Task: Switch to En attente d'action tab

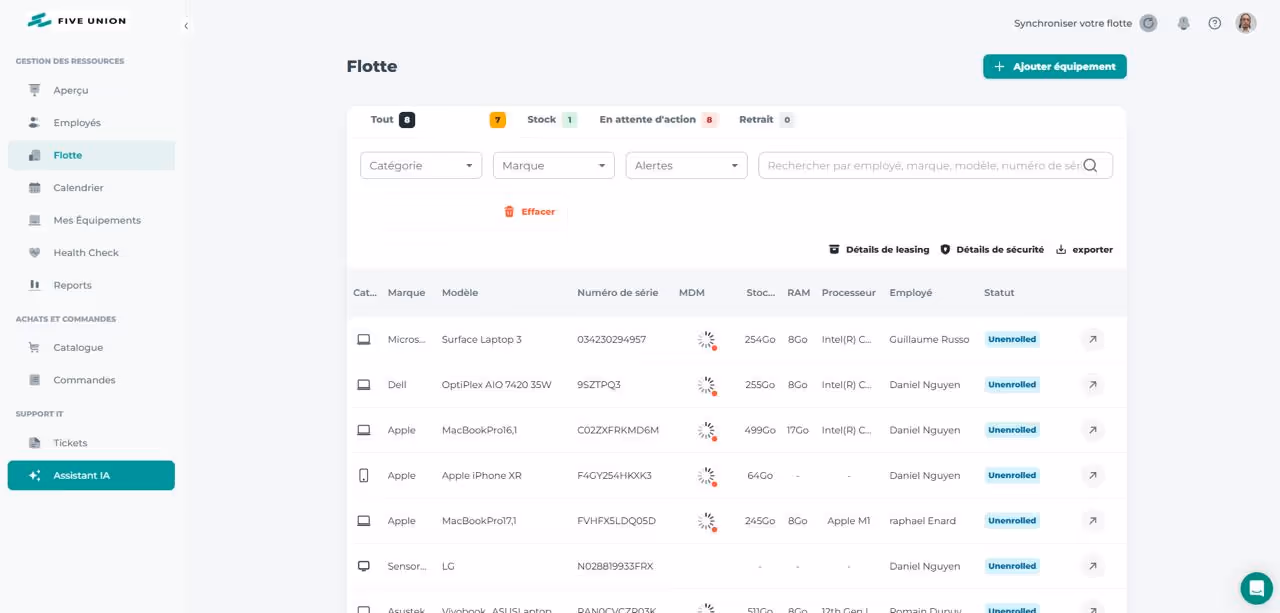Action: coord(658,120)
